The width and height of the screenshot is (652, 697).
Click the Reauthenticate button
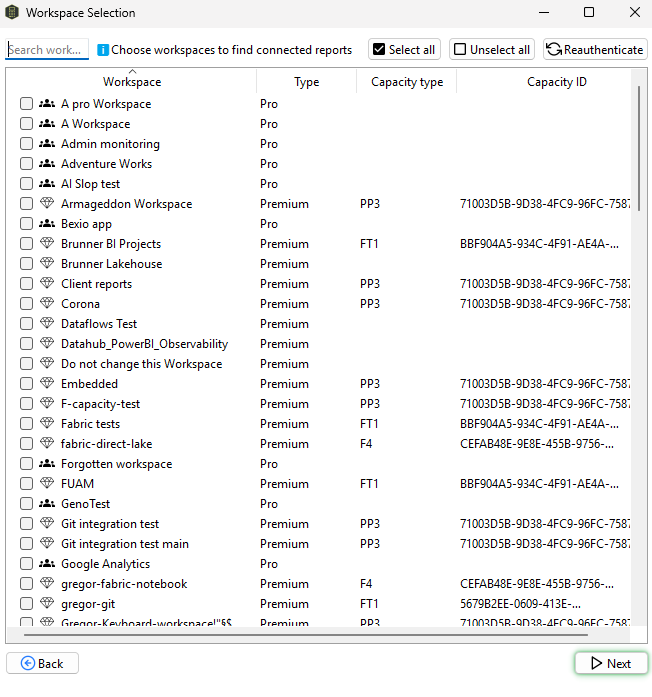click(x=595, y=49)
